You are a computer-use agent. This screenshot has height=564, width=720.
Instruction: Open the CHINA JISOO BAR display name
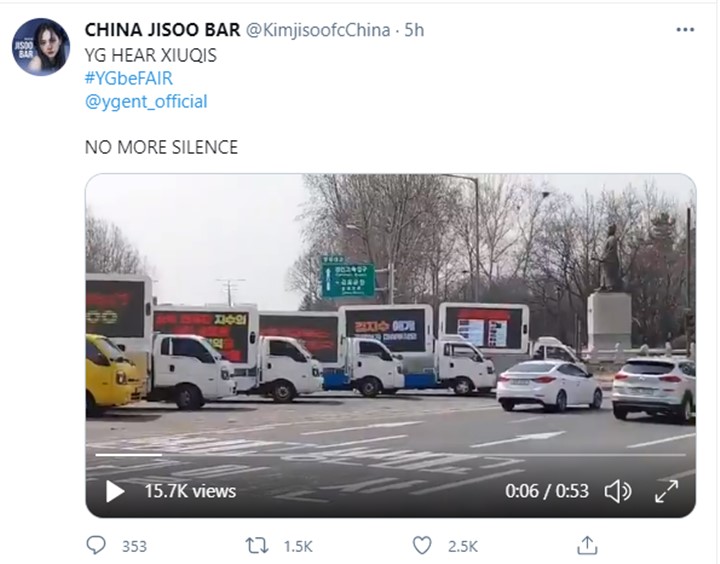[x=163, y=30]
